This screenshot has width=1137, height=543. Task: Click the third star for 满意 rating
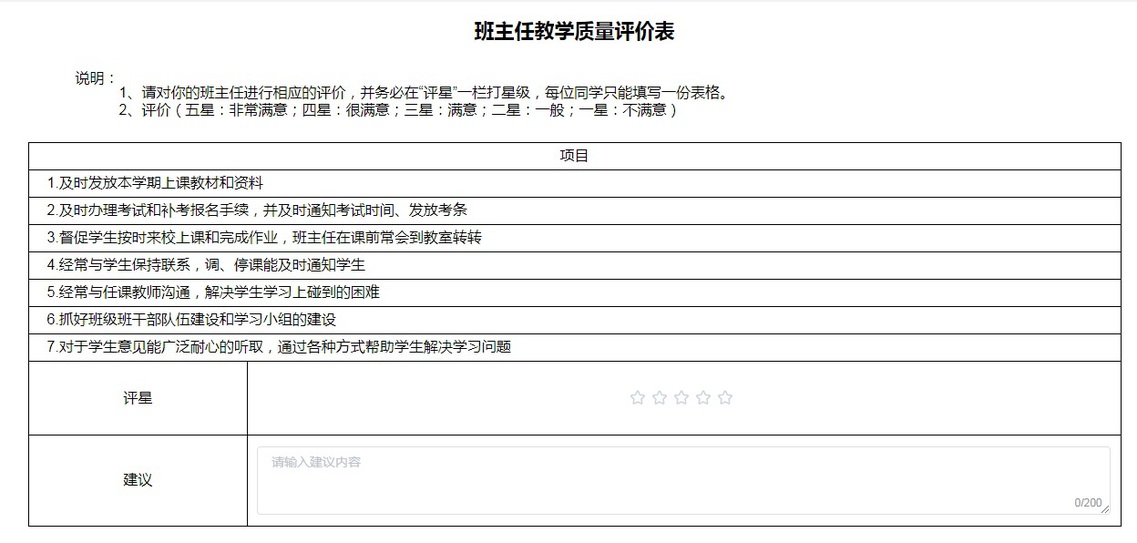(x=682, y=398)
